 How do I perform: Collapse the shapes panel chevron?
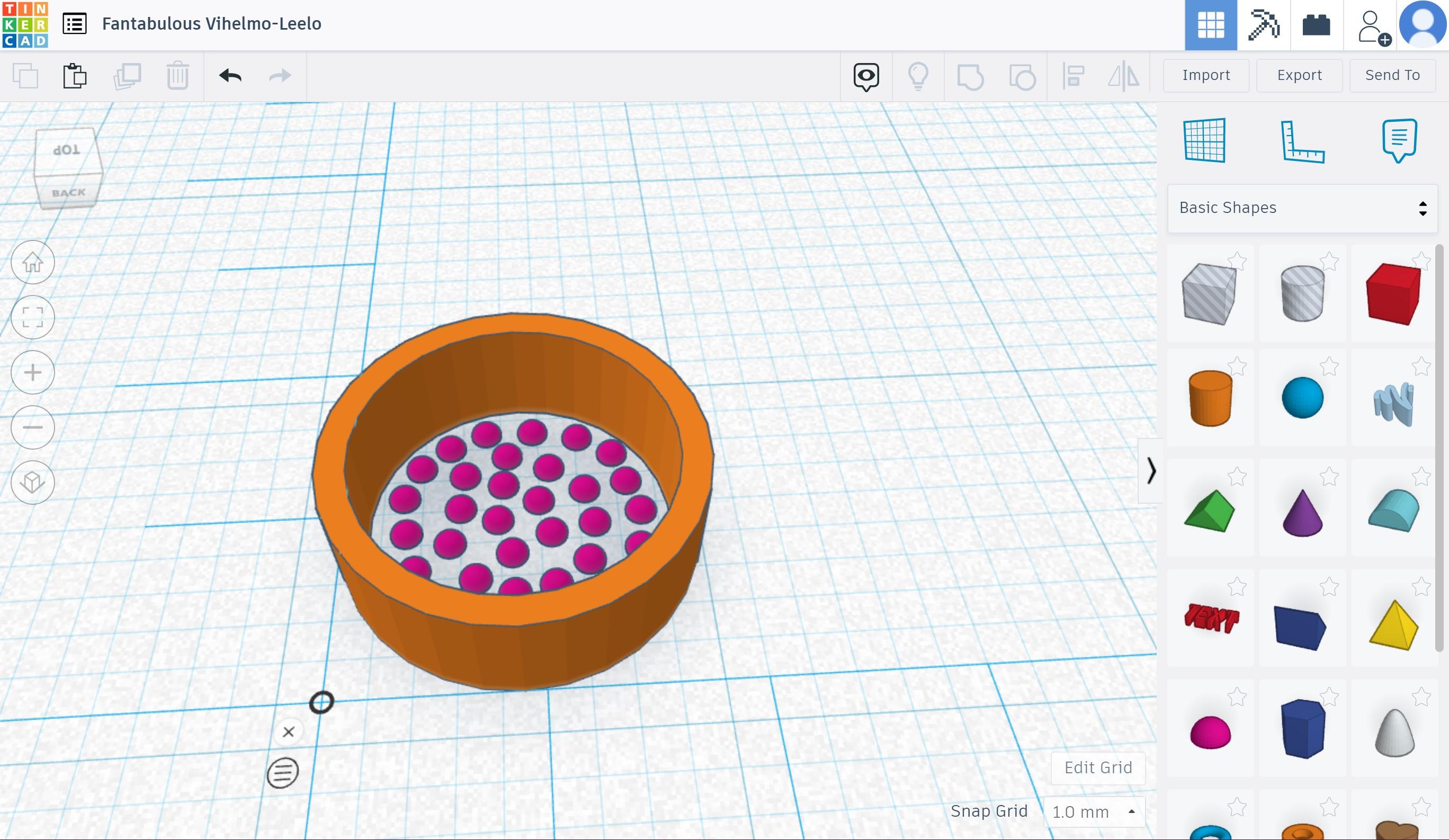coord(1151,471)
